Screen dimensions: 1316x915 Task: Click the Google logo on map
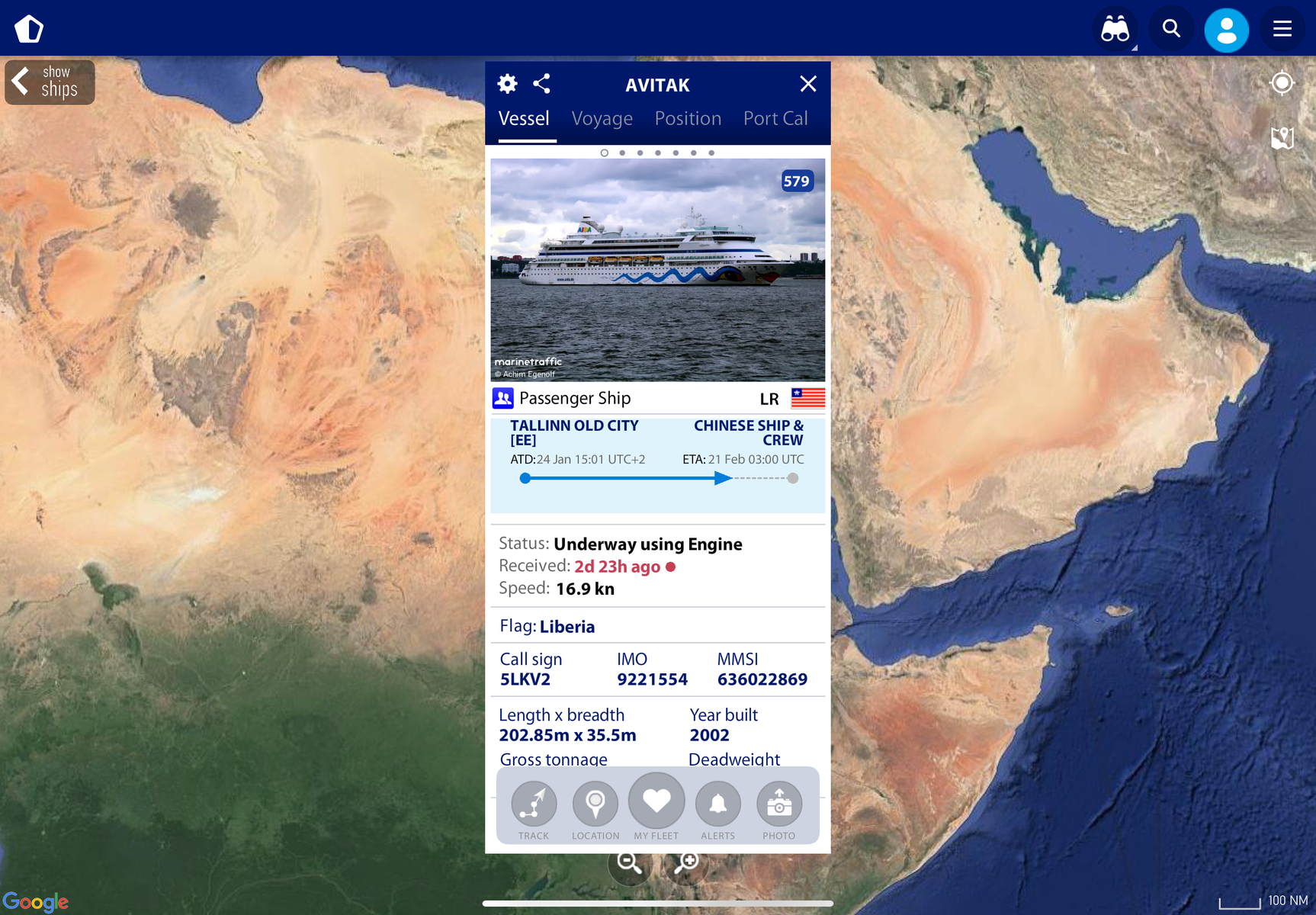tap(36, 902)
